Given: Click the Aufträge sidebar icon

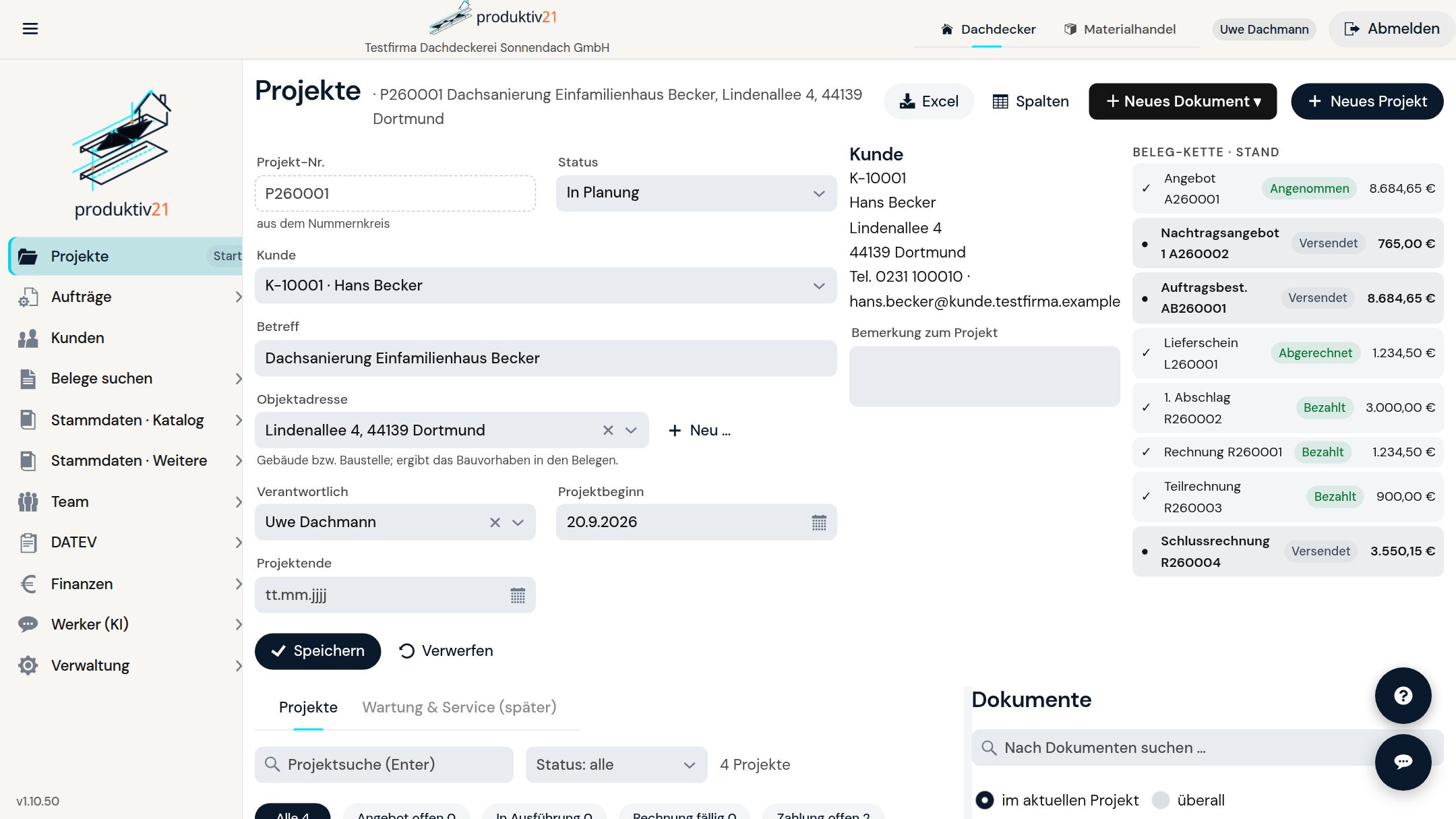Looking at the screenshot, I should 28,297.
